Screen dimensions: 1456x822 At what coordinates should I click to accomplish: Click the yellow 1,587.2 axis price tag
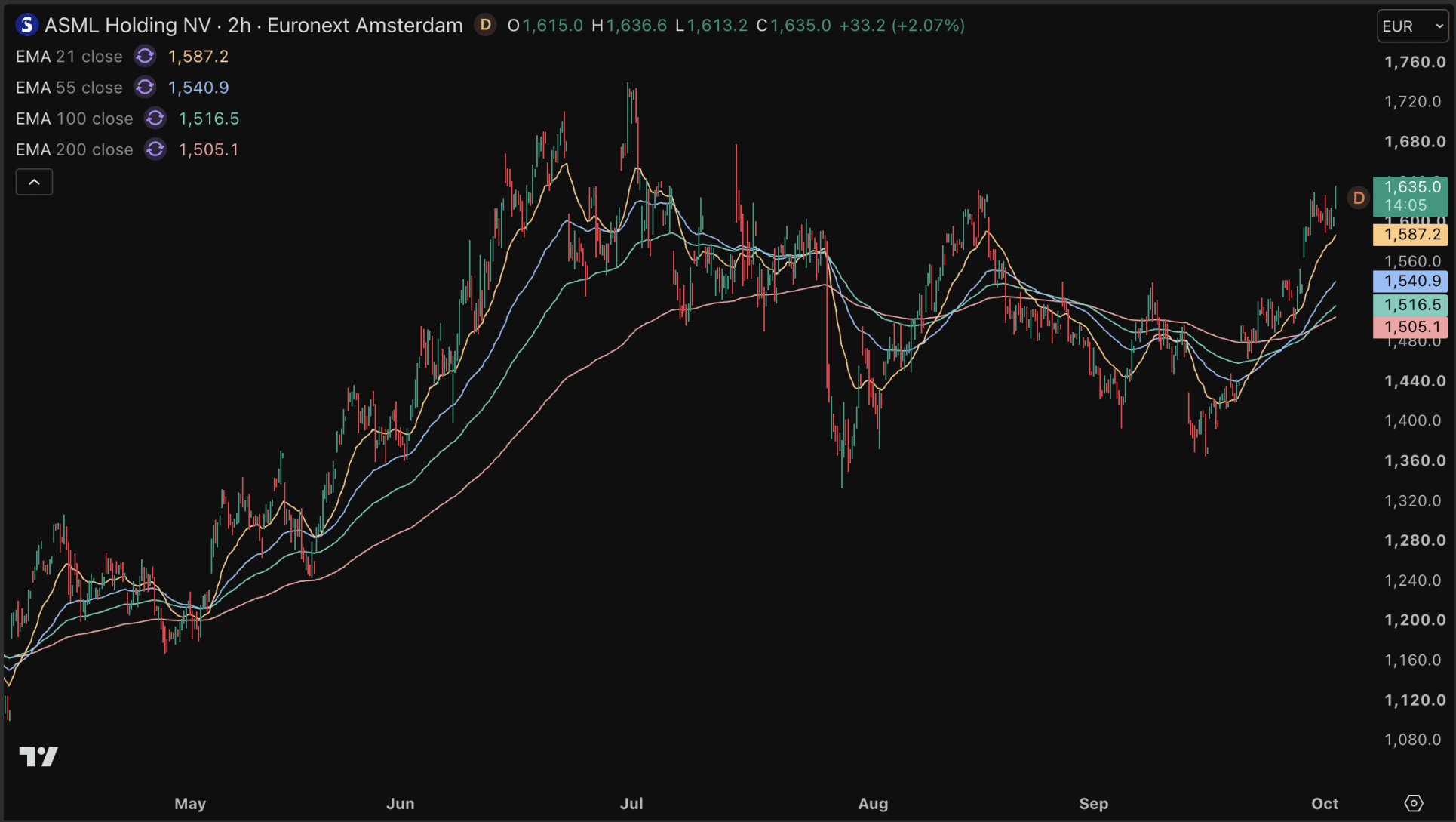(x=1411, y=235)
